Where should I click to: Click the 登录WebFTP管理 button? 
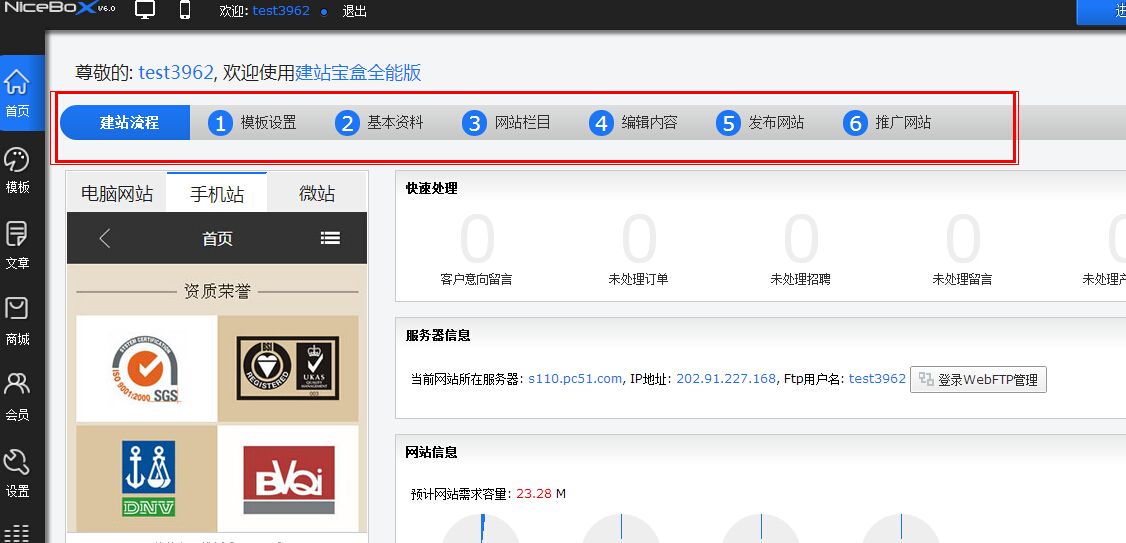pyautogui.click(x=978, y=380)
